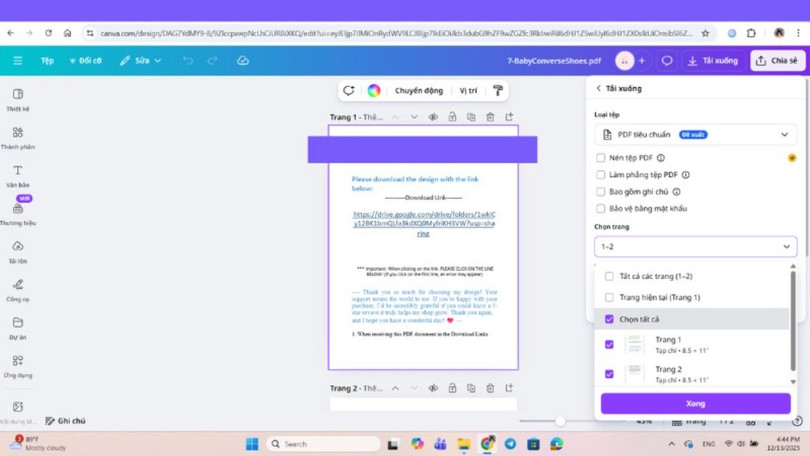Uncheck the Chọn tất cả checkbox
The height and width of the screenshot is (456, 810).
coord(609,320)
